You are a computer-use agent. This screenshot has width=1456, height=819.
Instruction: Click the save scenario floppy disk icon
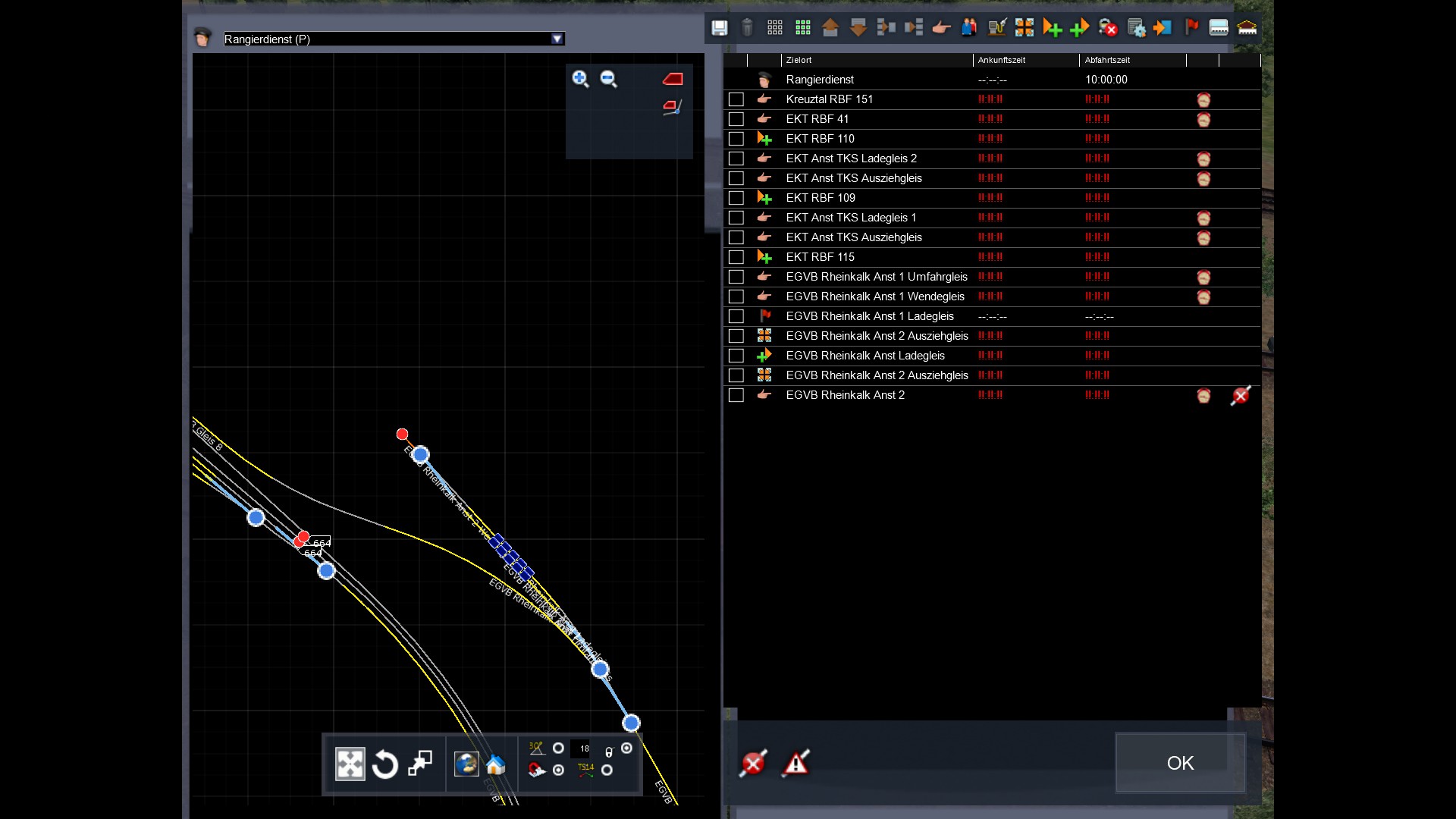719,28
